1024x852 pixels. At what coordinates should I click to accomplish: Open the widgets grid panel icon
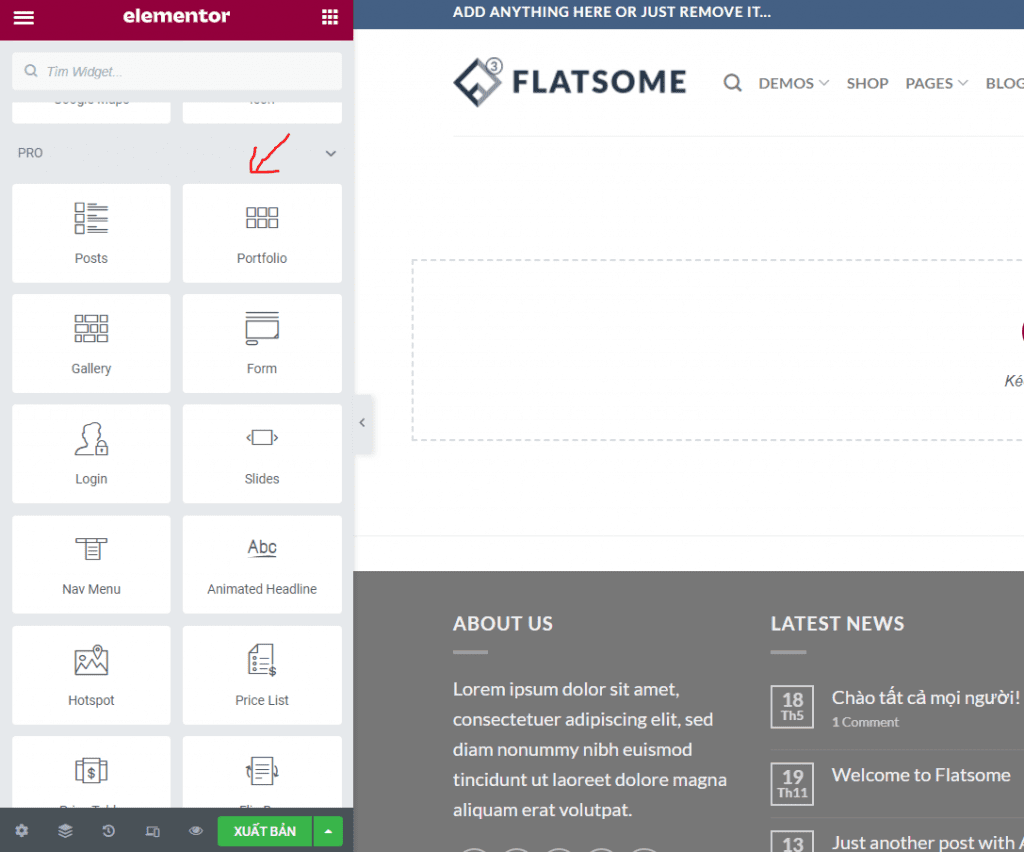pos(330,17)
